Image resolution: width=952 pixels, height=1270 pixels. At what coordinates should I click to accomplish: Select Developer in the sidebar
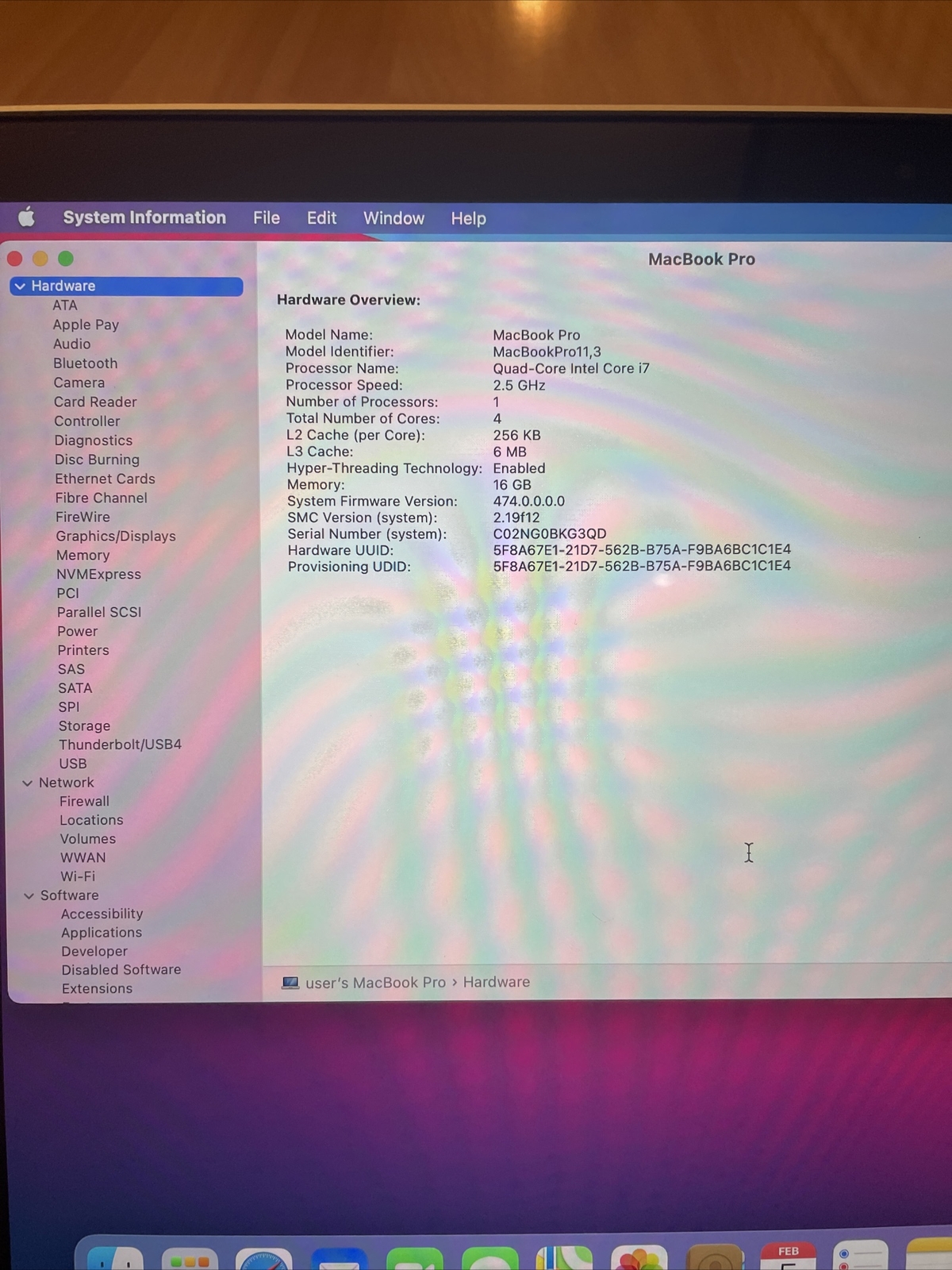click(94, 951)
